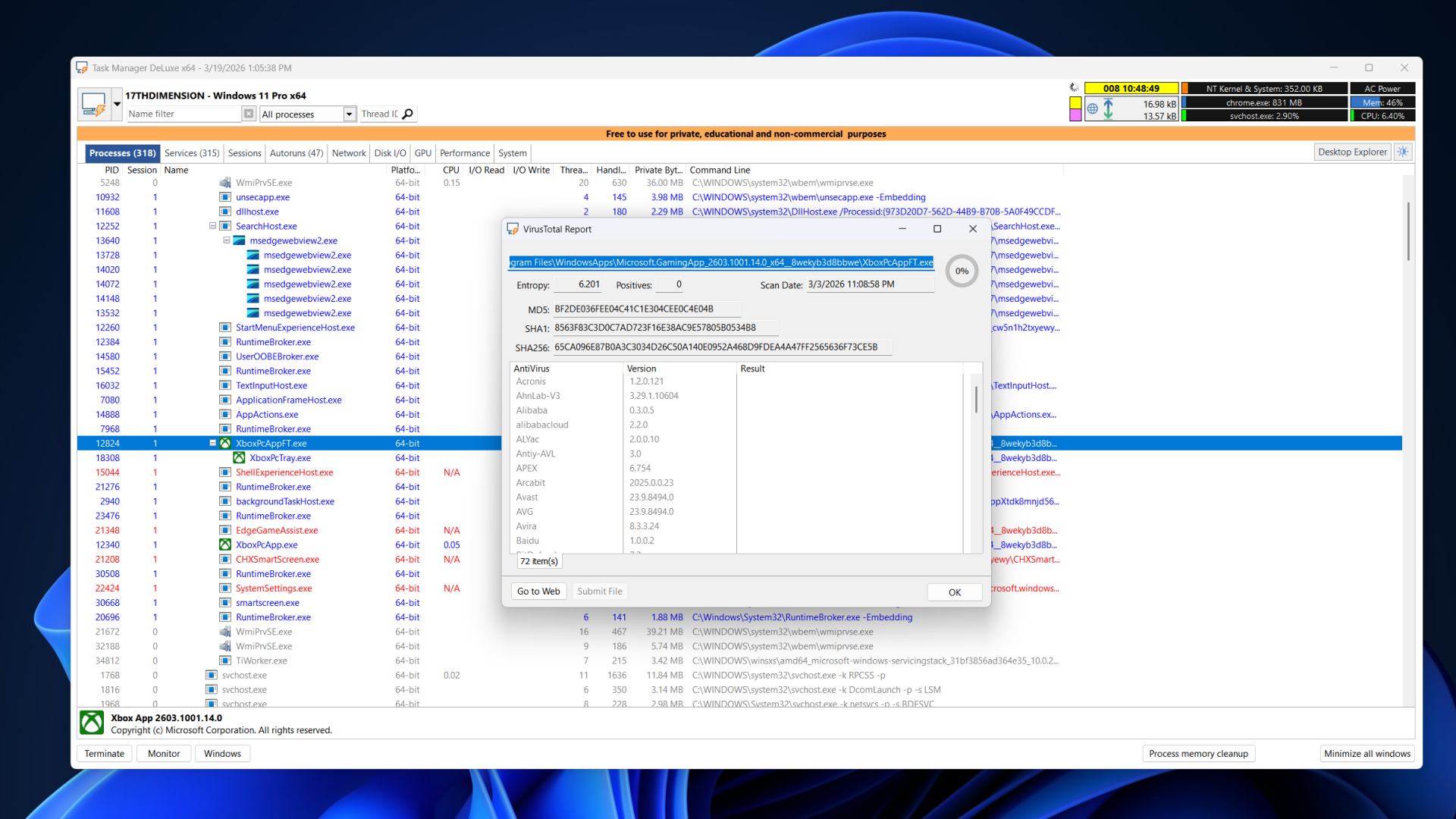
Task: Click Process memory cleanup button
Action: point(1198,754)
